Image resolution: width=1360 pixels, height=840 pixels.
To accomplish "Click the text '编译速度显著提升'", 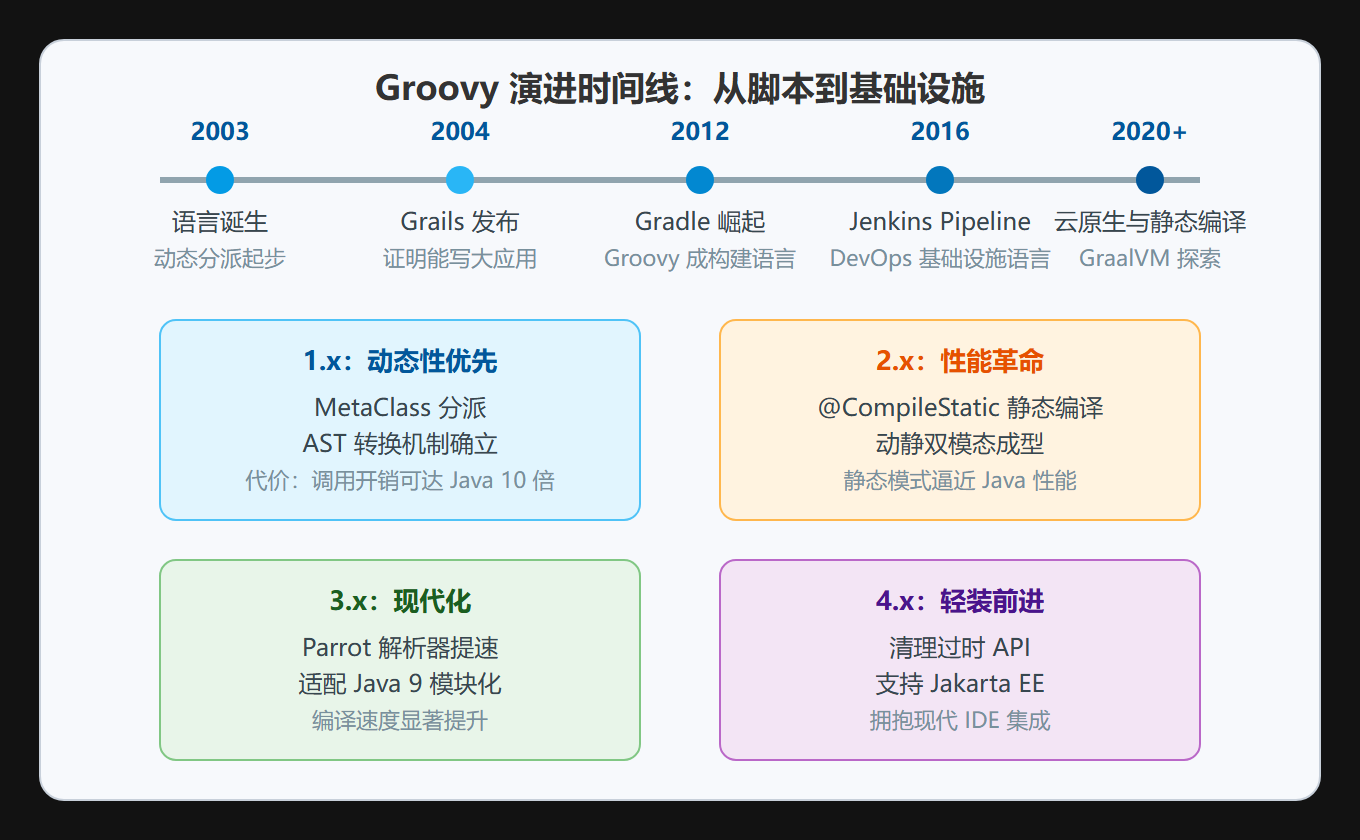I will 400,721.
